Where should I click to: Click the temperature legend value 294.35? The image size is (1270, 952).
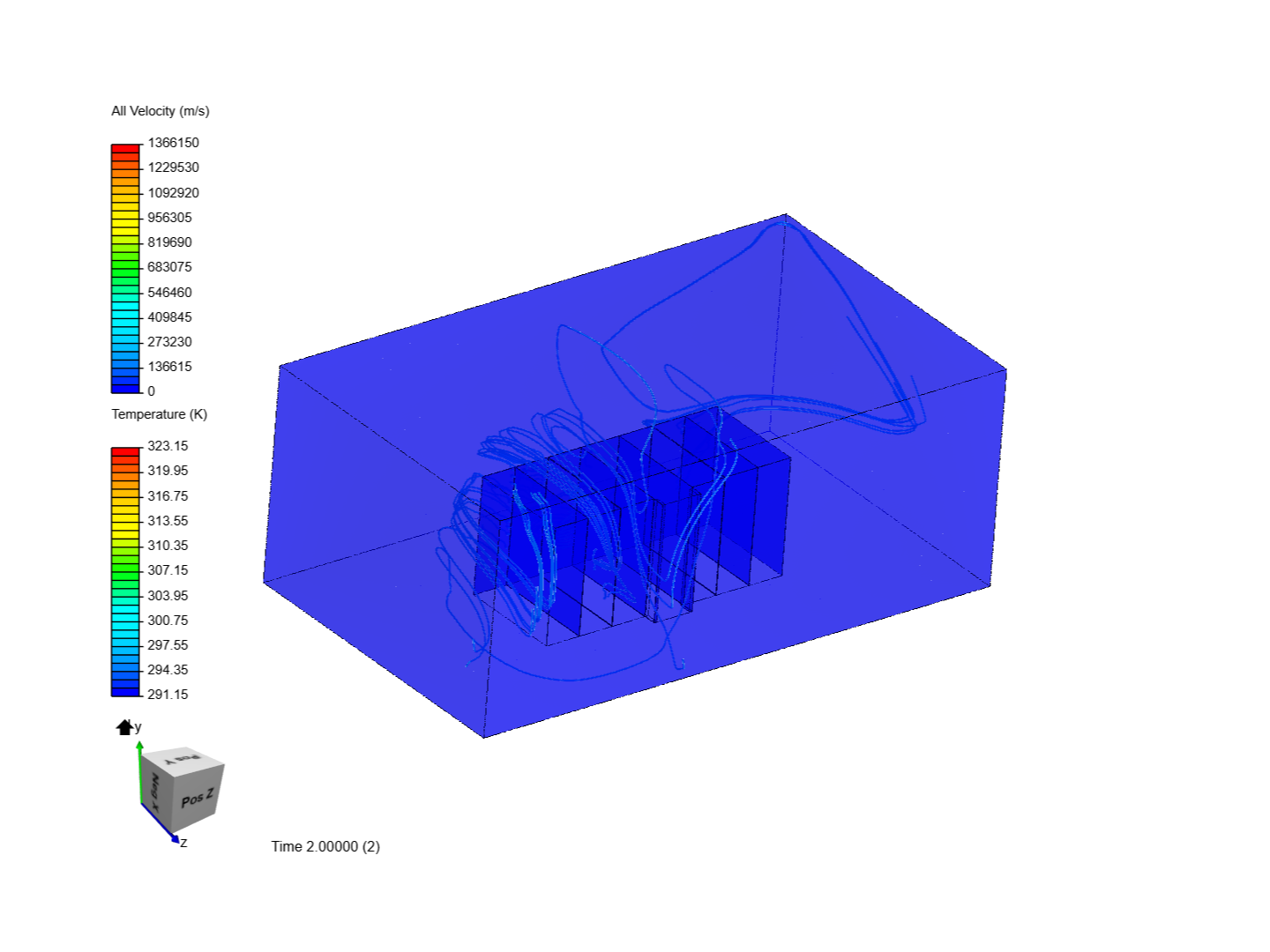(x=168, y=670)
